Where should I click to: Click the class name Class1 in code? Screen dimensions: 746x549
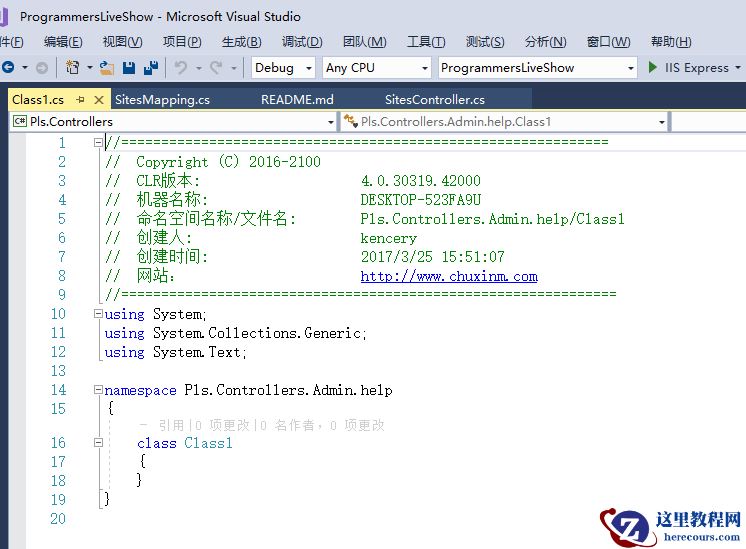coord(208,443)
